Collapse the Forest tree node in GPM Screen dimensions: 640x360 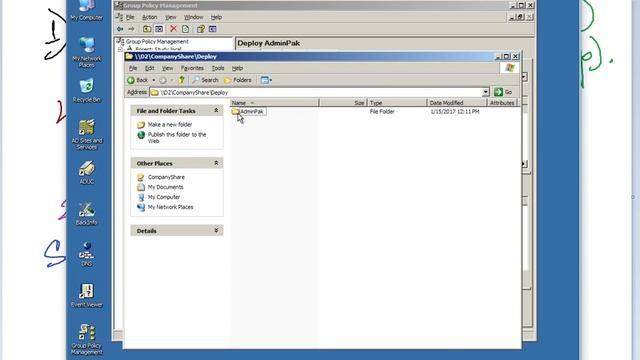pyautogui.click(x=120, y=49)
